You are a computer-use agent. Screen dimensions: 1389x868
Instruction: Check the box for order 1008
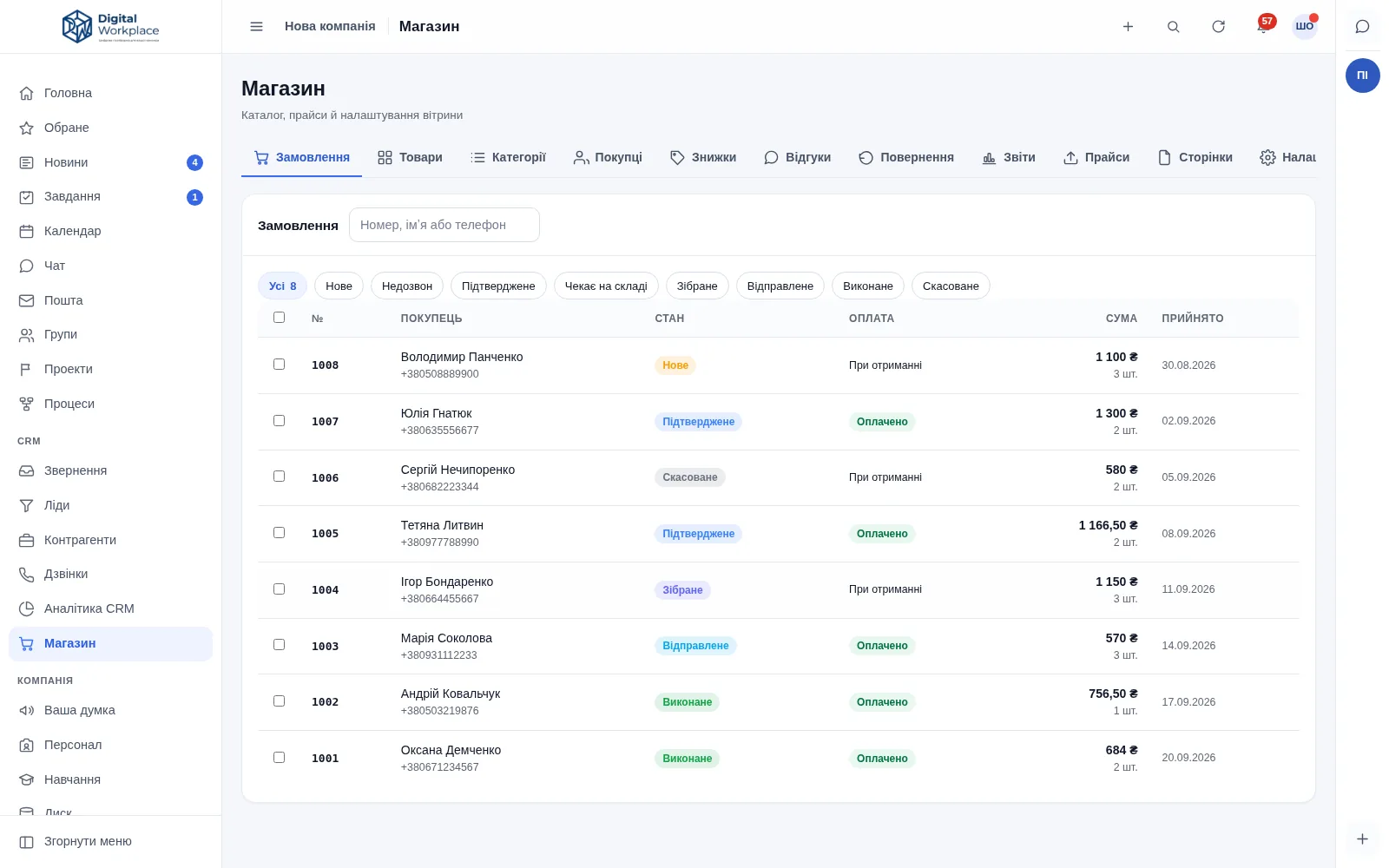click(x=279, y=365)
